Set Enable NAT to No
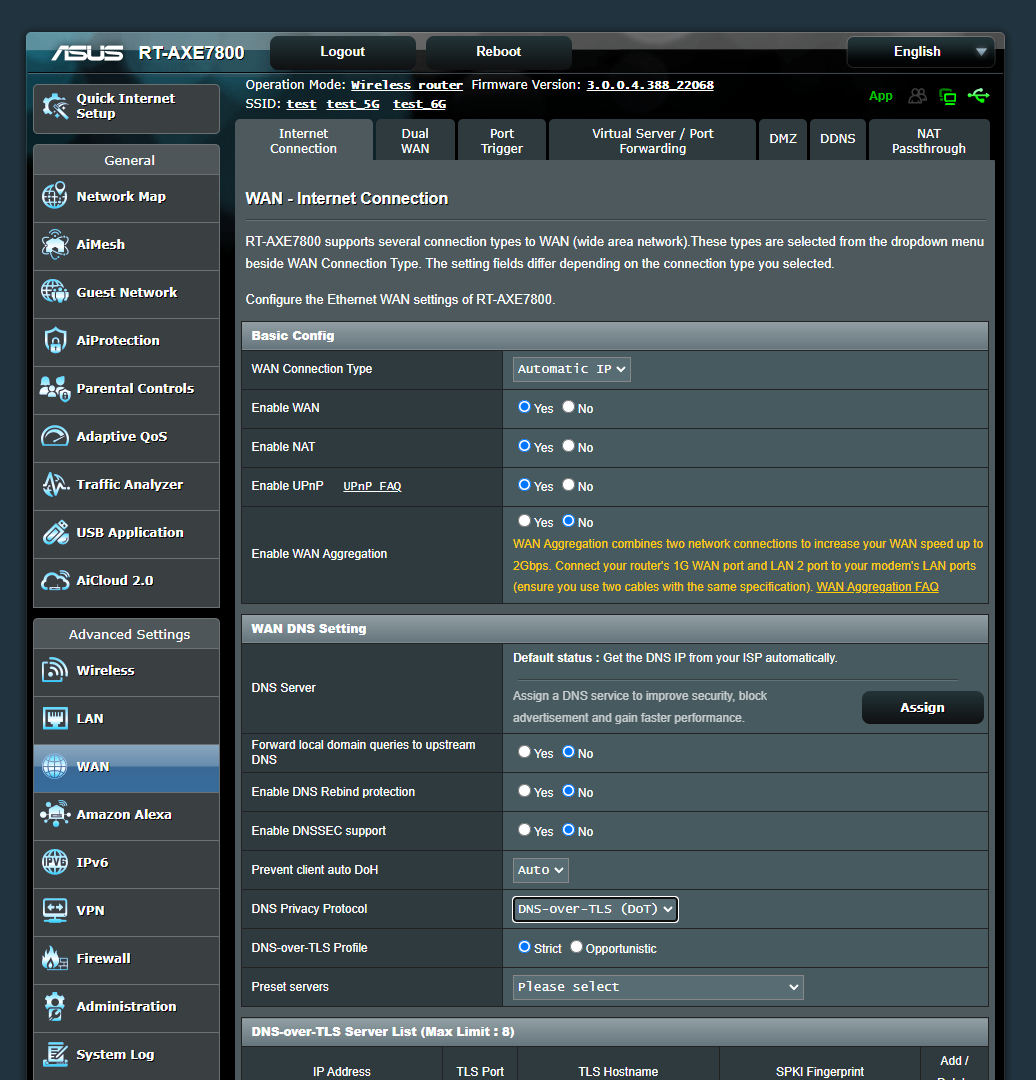The image size is (1036, 1080). point(568,446)
